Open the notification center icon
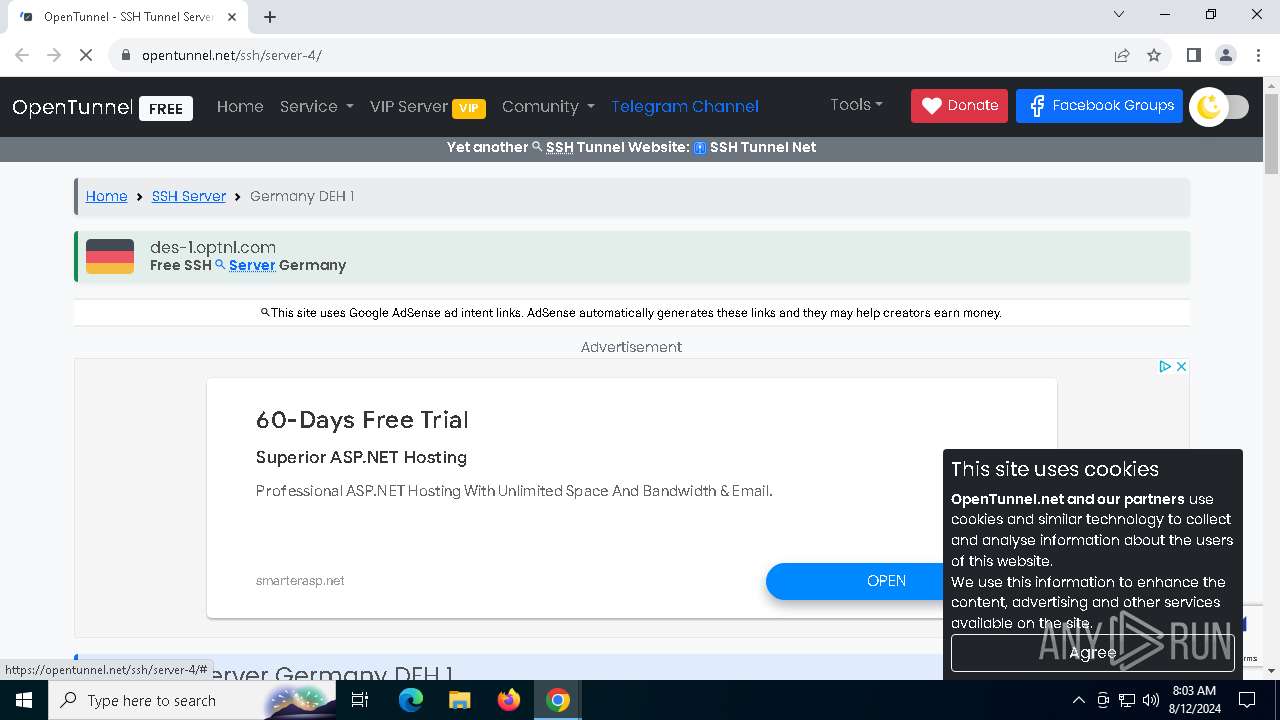Screen dimensions: 1280x720 tap(1247, 700)
